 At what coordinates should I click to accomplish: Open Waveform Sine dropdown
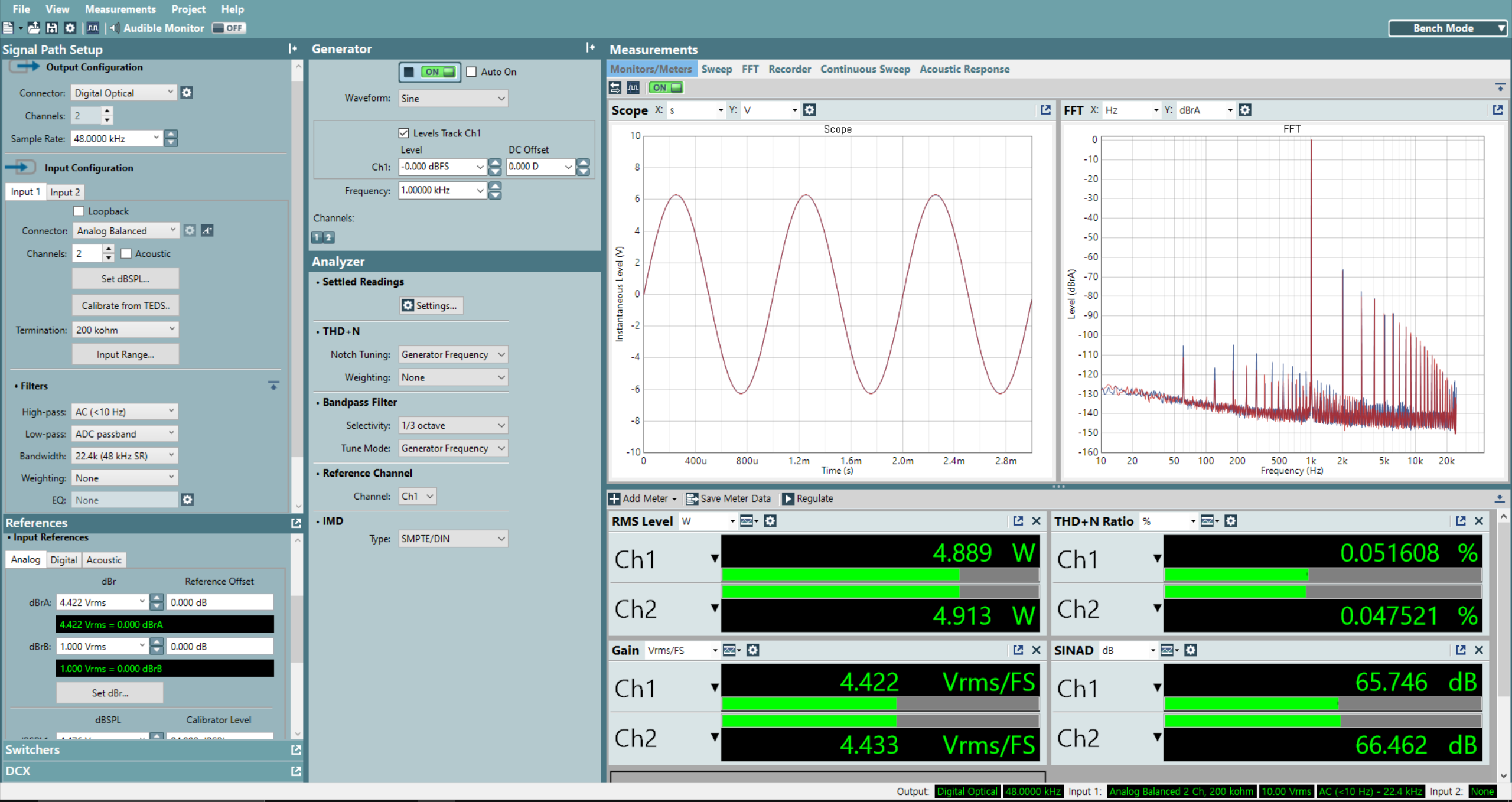(x=453, y=99)
